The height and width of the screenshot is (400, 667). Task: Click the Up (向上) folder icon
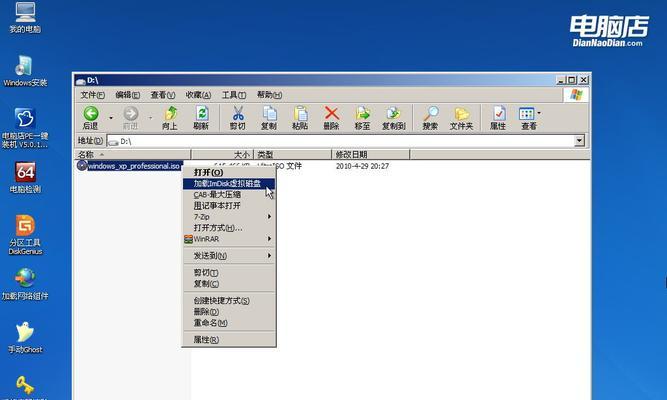pos(170,114)
